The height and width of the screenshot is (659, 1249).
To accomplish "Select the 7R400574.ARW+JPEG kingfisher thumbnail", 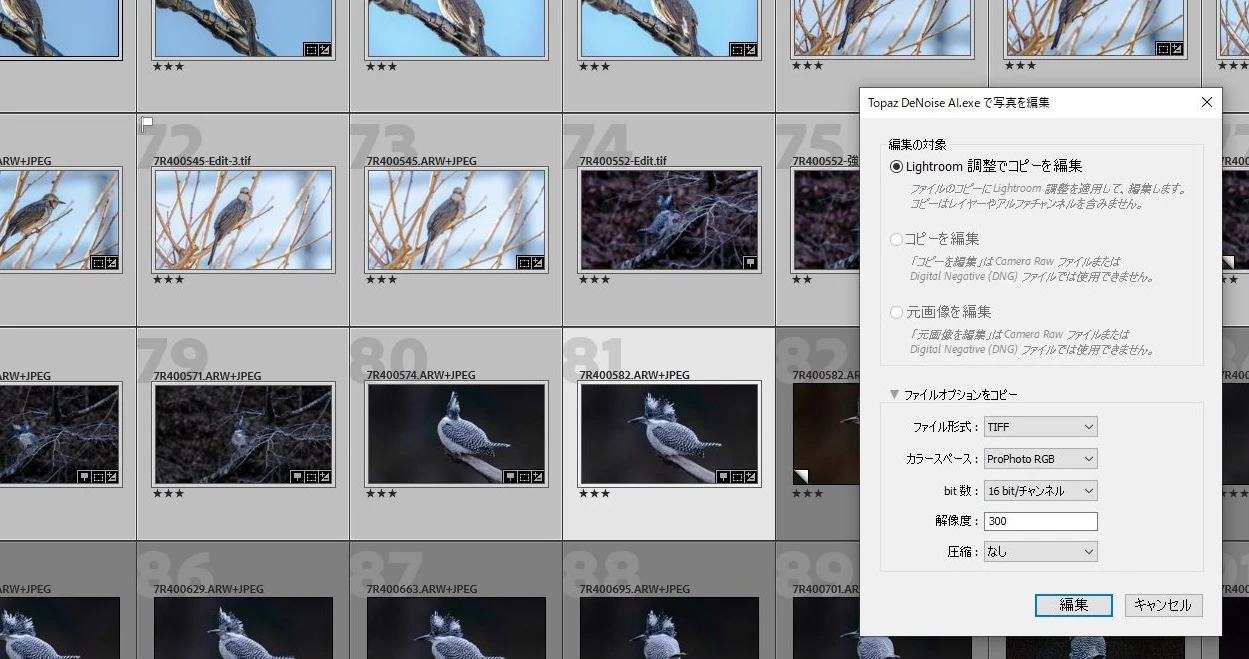I will [x=456, y=434].
